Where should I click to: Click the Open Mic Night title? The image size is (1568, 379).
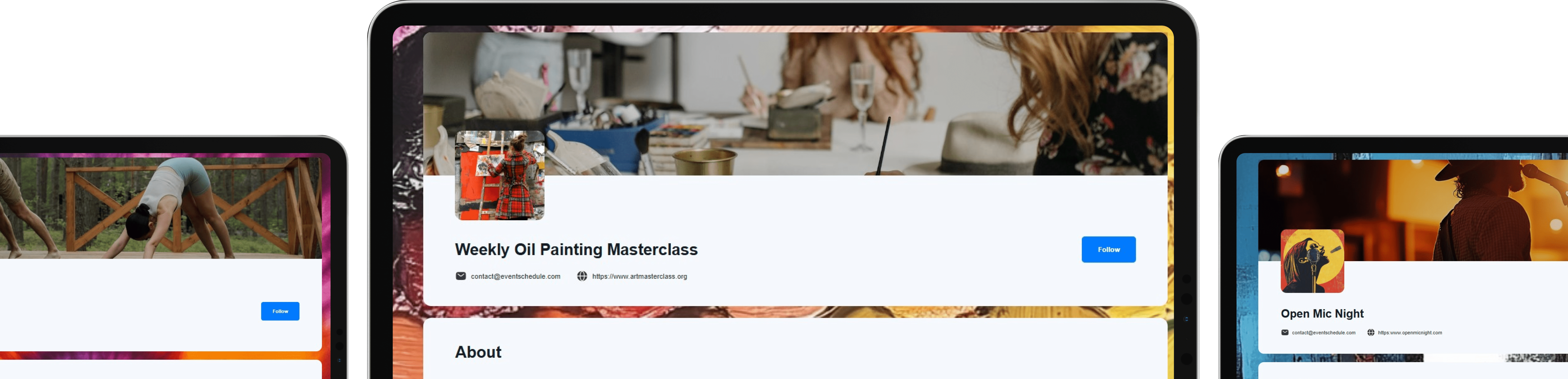(x=1322, y=313)
